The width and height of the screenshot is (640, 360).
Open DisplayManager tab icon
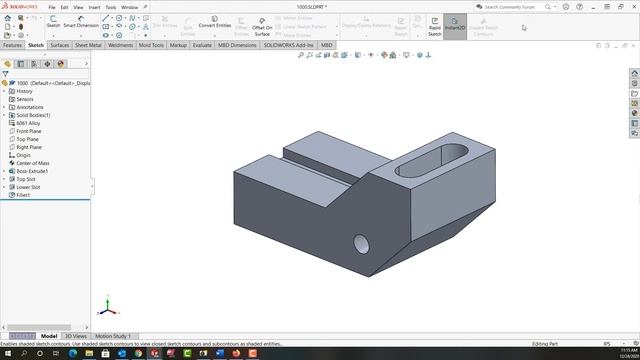(61, 64)
